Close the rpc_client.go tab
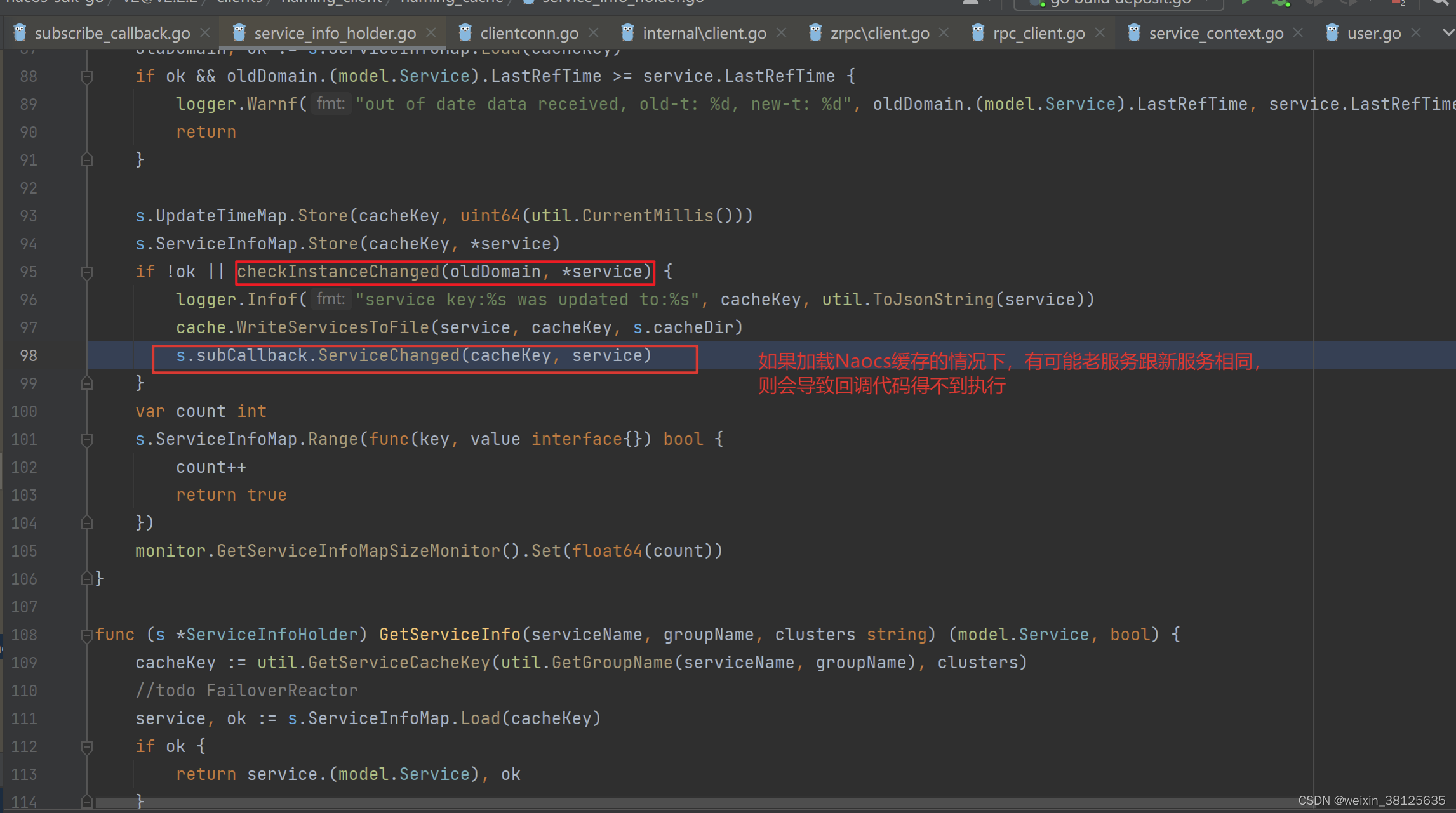 click(x=1100, y=32)
